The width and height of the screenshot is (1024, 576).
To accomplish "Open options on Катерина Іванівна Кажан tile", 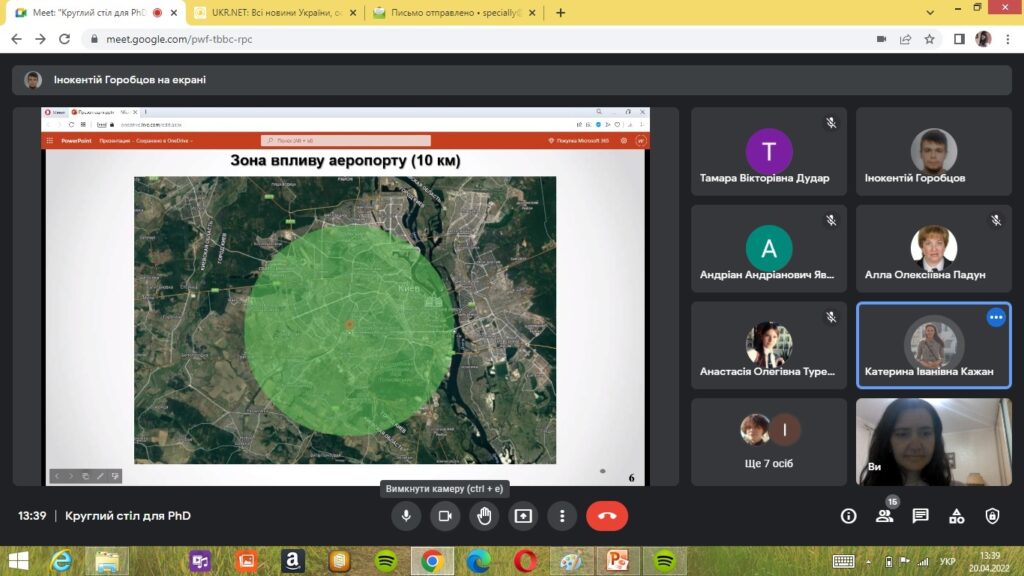I will [995, 317].
